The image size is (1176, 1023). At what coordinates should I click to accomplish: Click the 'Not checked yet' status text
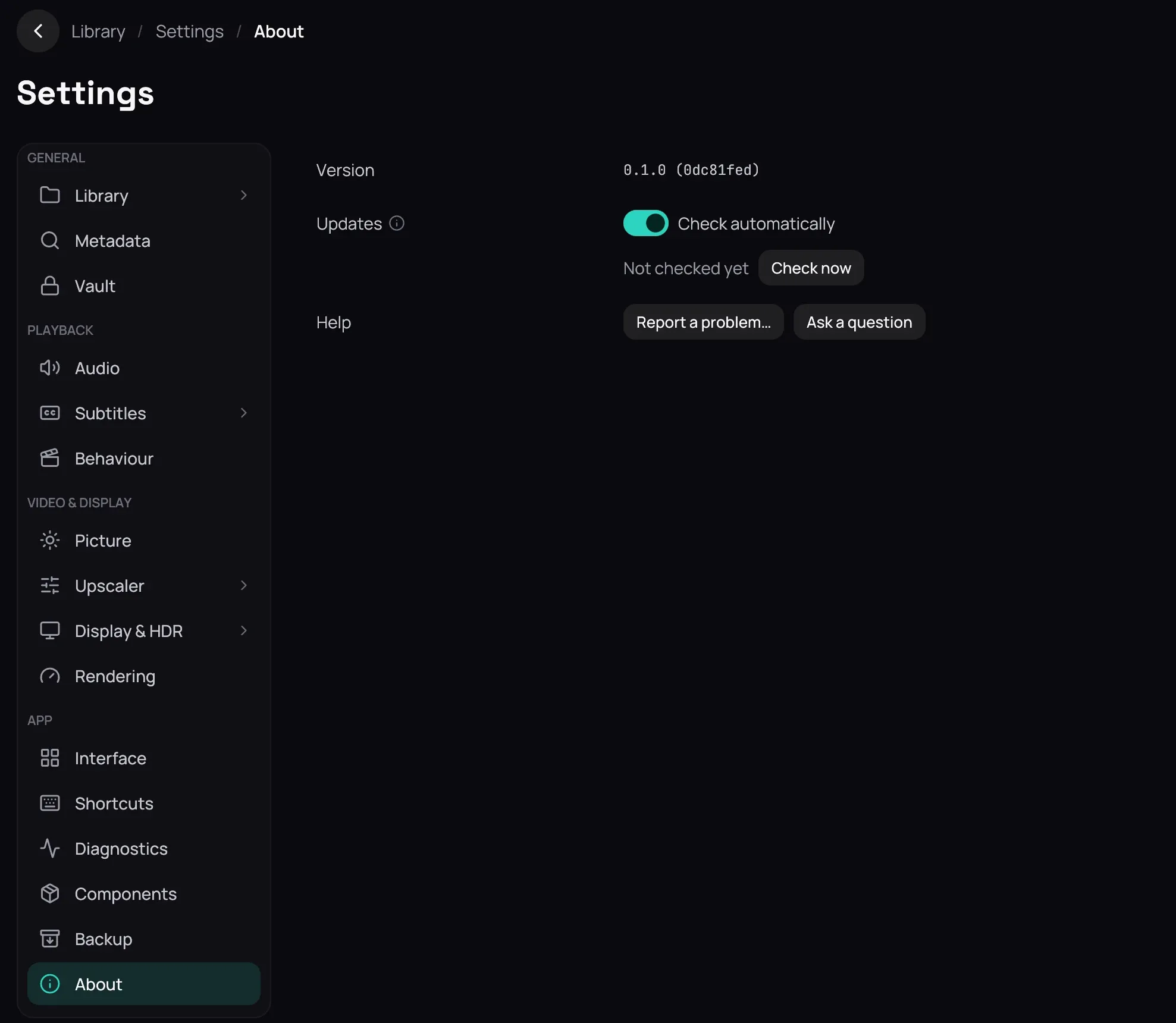click(686, 268)
